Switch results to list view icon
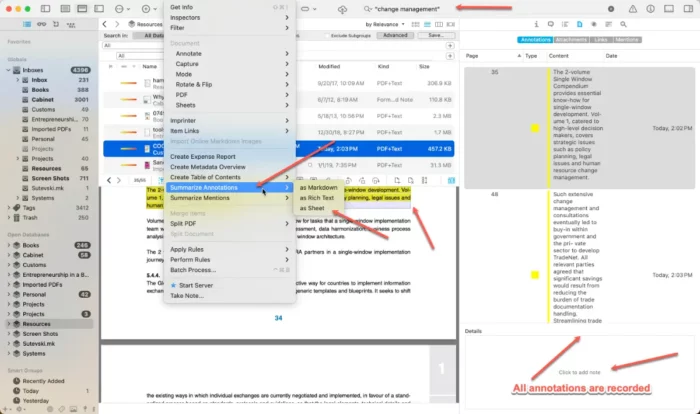The image size is (700, 414). [x=427, y=24]
